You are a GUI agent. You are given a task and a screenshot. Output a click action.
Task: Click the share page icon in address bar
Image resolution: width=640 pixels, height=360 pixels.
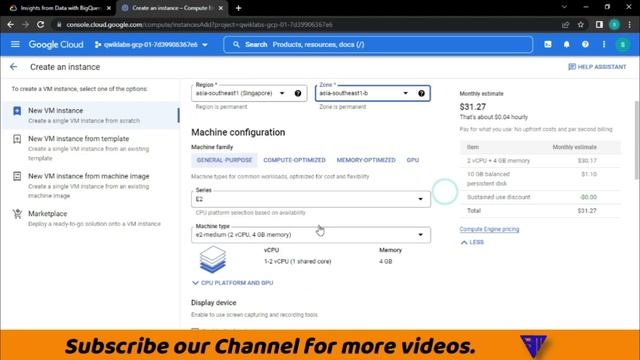[x=565, y=25]
